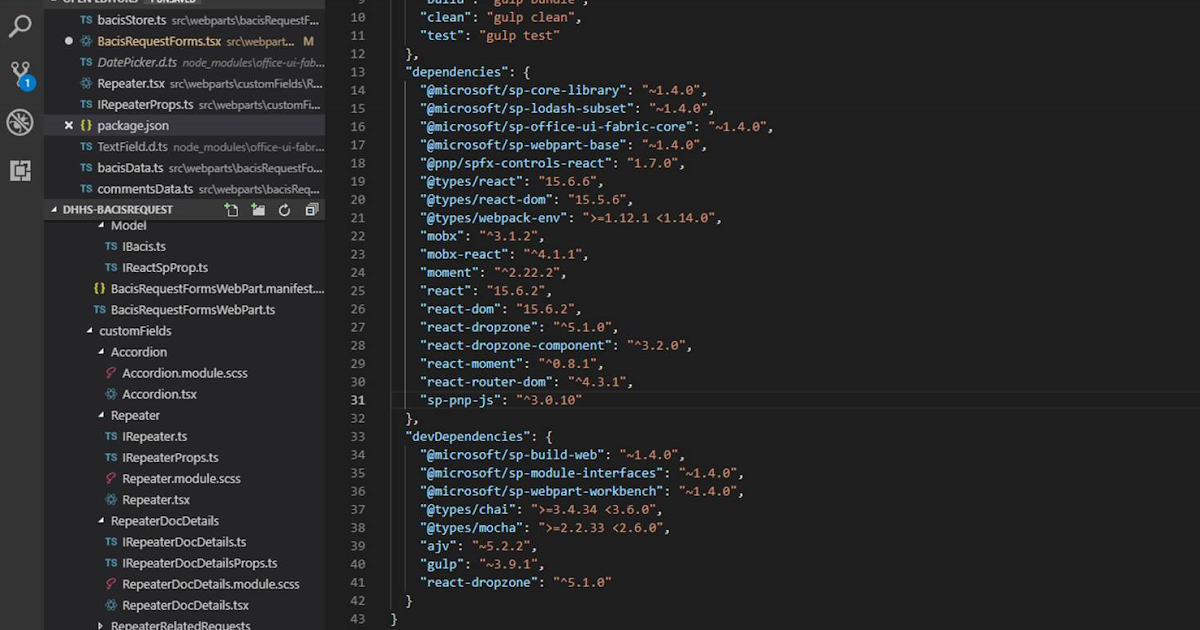The width and height of the screenshot is (1200, 630).
Task: Click braces icon beside BacisRequestFormsWebPart.manifest
Action: pos(100,288)
